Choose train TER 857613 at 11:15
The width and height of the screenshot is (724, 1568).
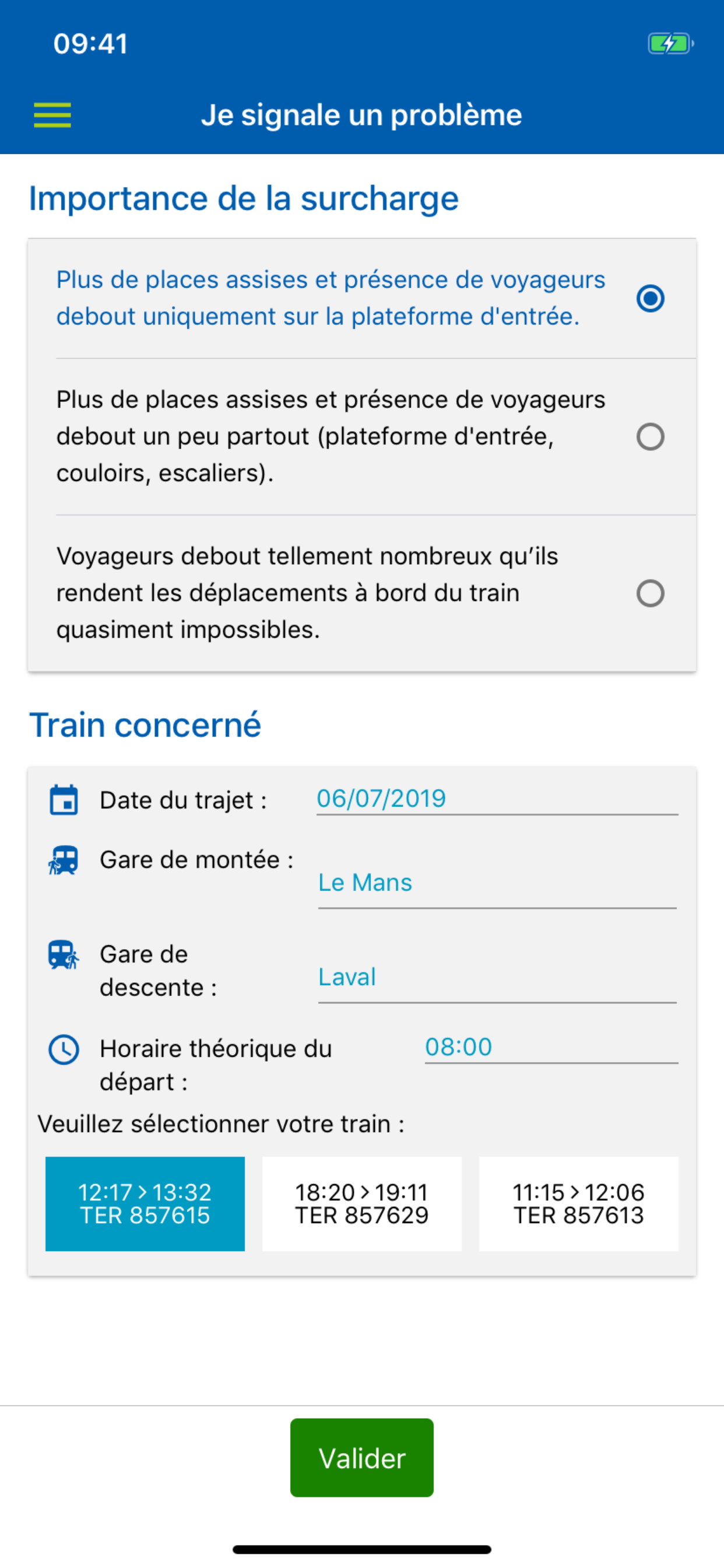click(x=578, y=1203)
